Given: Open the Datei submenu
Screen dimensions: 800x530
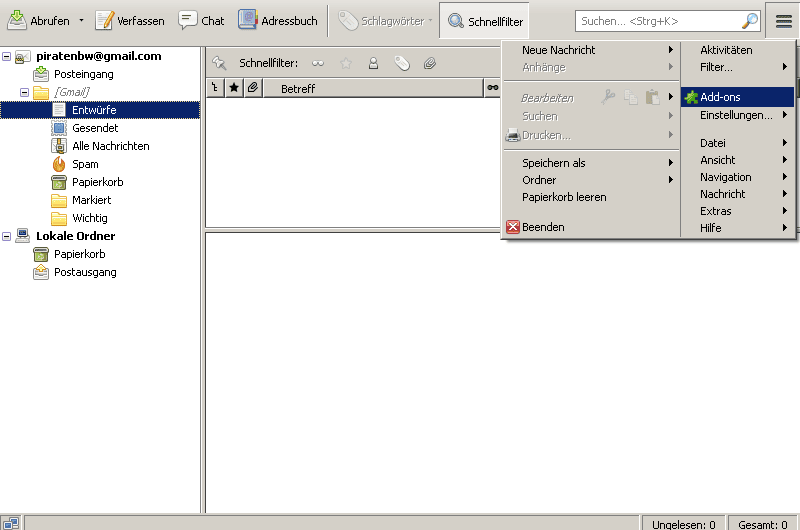Looking at the screenshot, I should coord(737,143).
